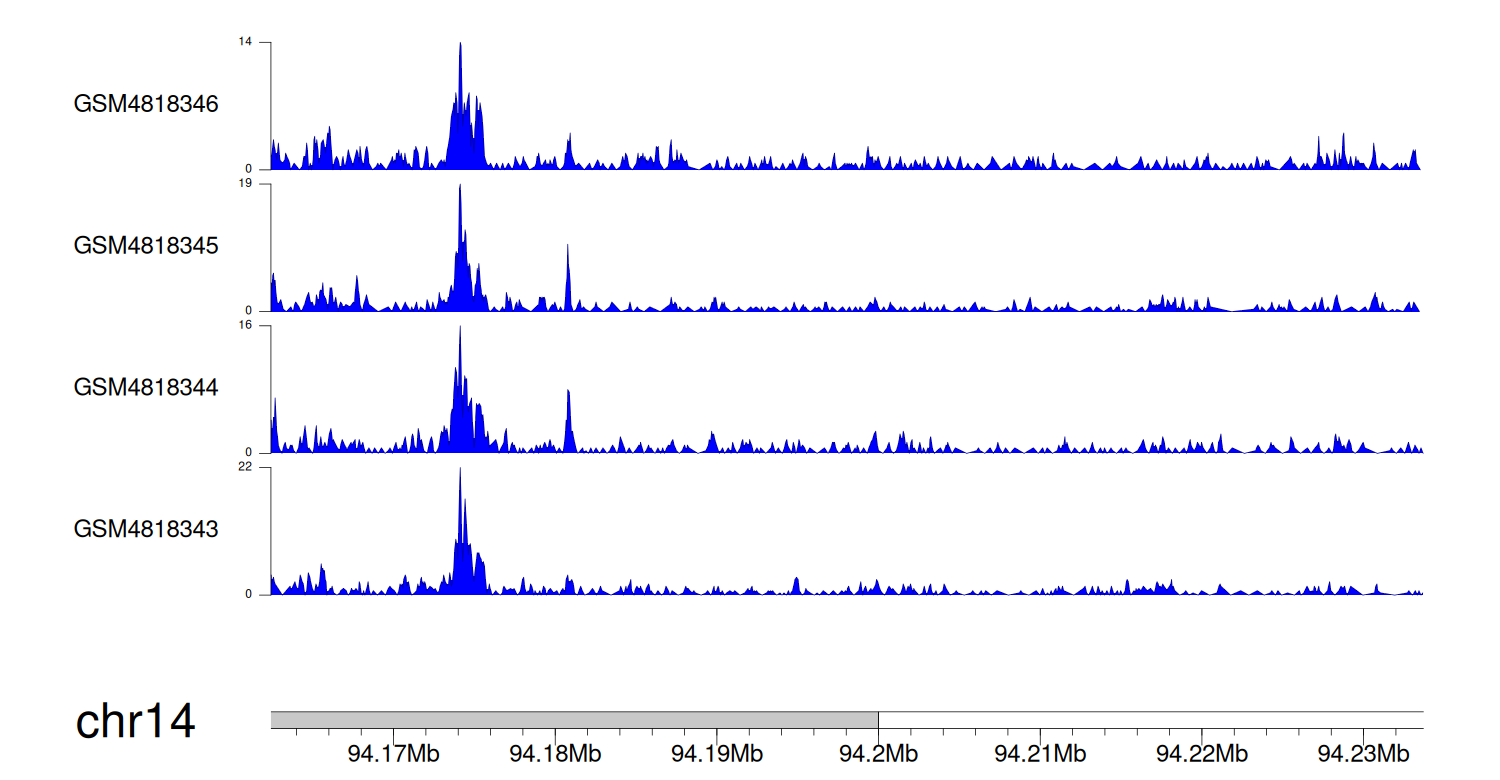Click the 94.21Mb axis label

[1040, 753]
